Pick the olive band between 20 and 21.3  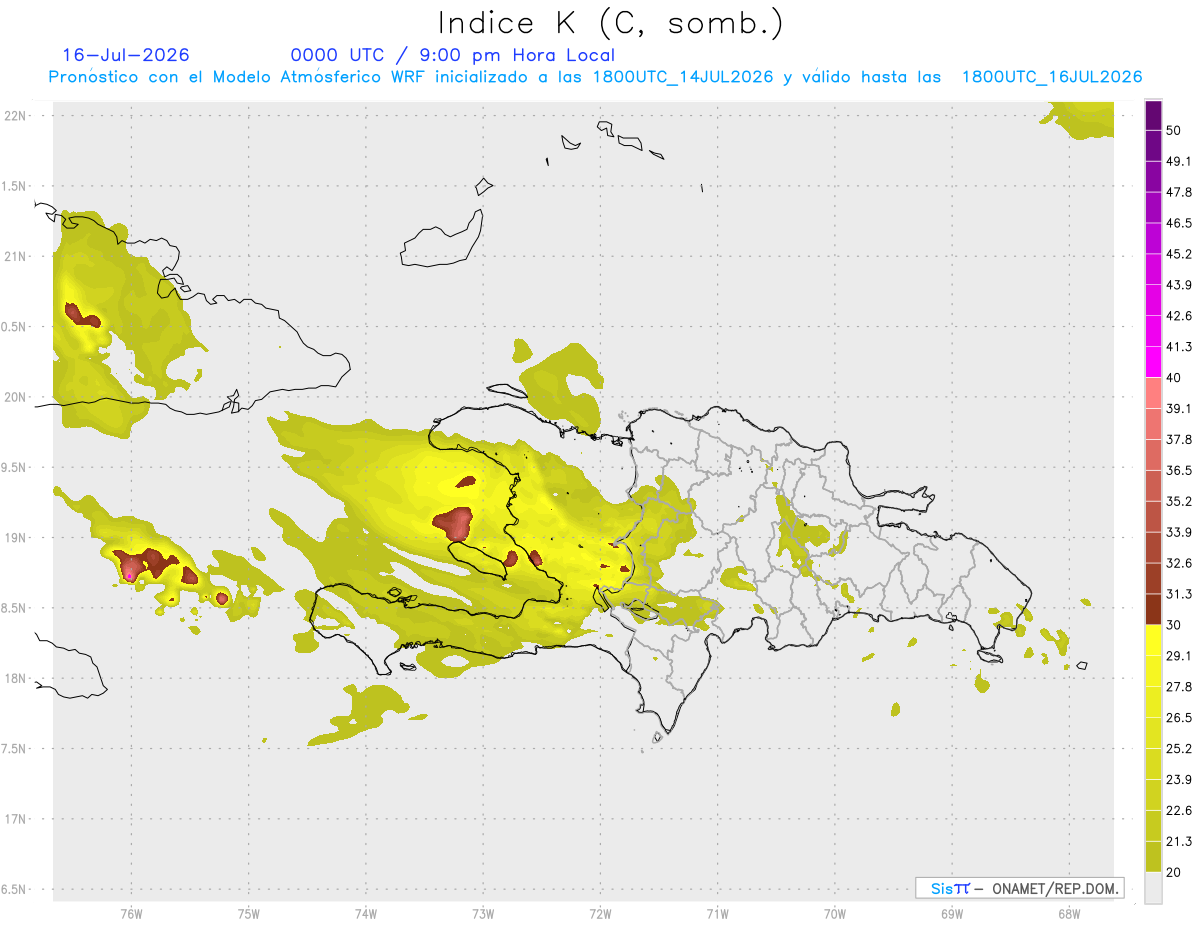[x=1153, y=857]
